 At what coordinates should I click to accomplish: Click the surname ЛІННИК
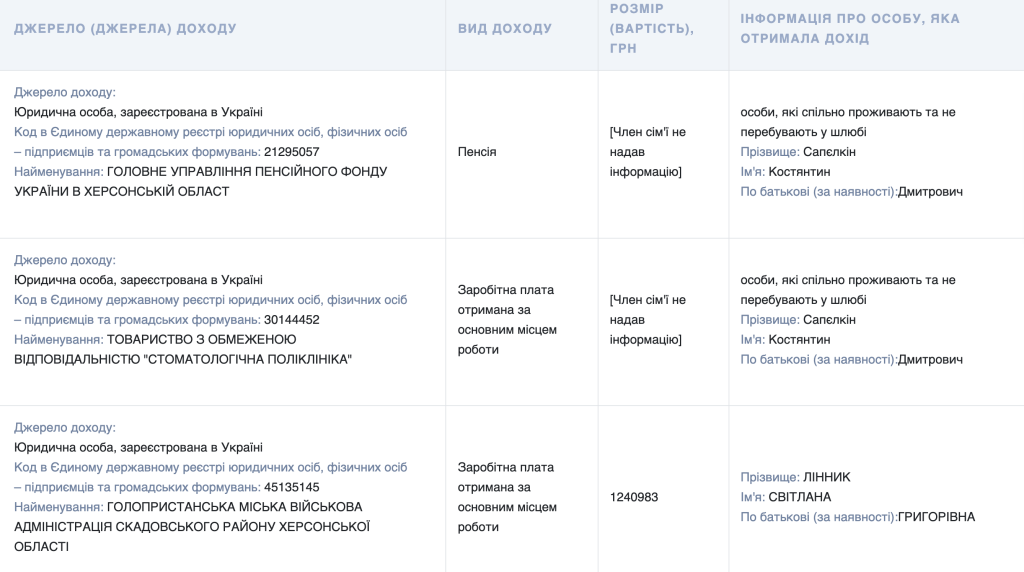[x=826, y=477]
